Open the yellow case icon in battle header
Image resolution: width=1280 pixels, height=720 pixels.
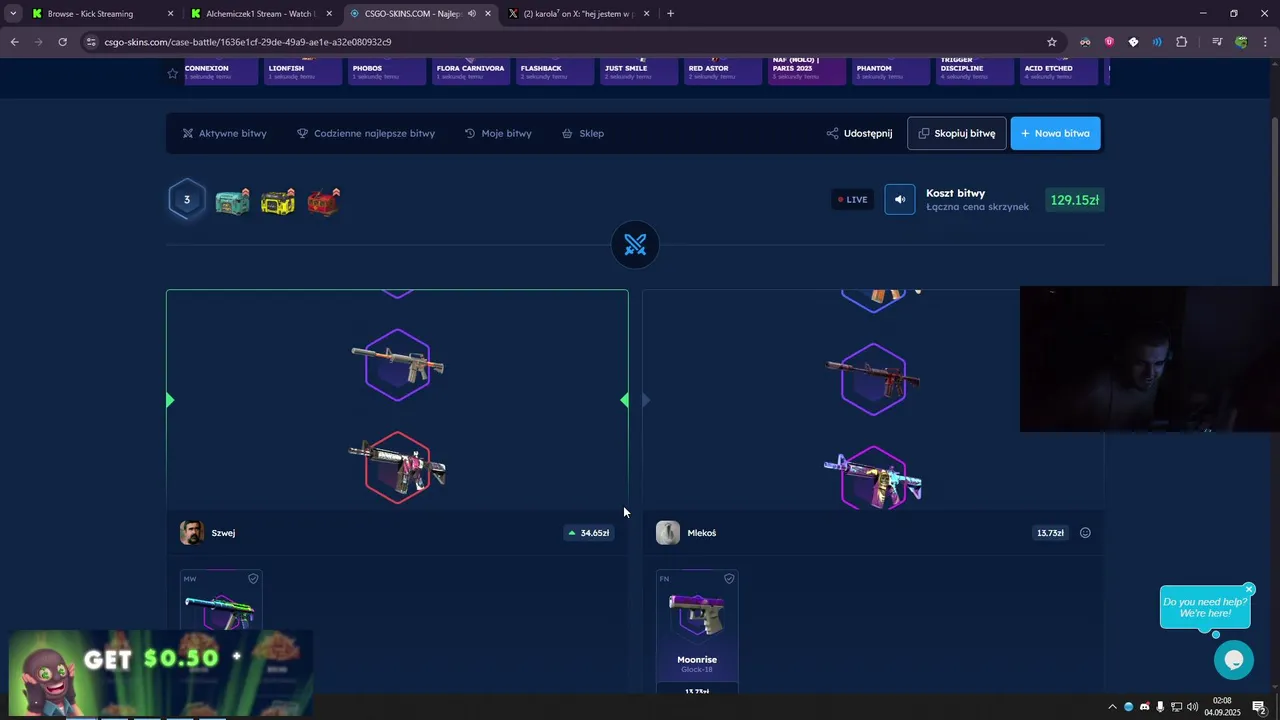click(x=278, y=201)
